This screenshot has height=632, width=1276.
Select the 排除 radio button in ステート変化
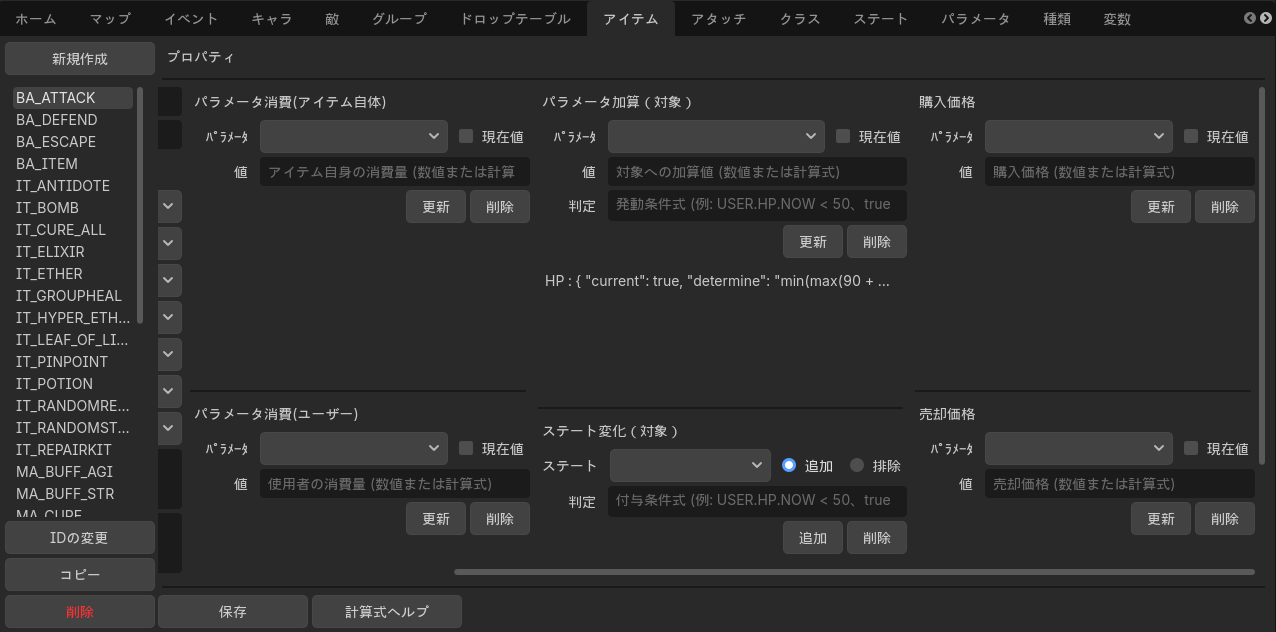click(x=857, y=466)
